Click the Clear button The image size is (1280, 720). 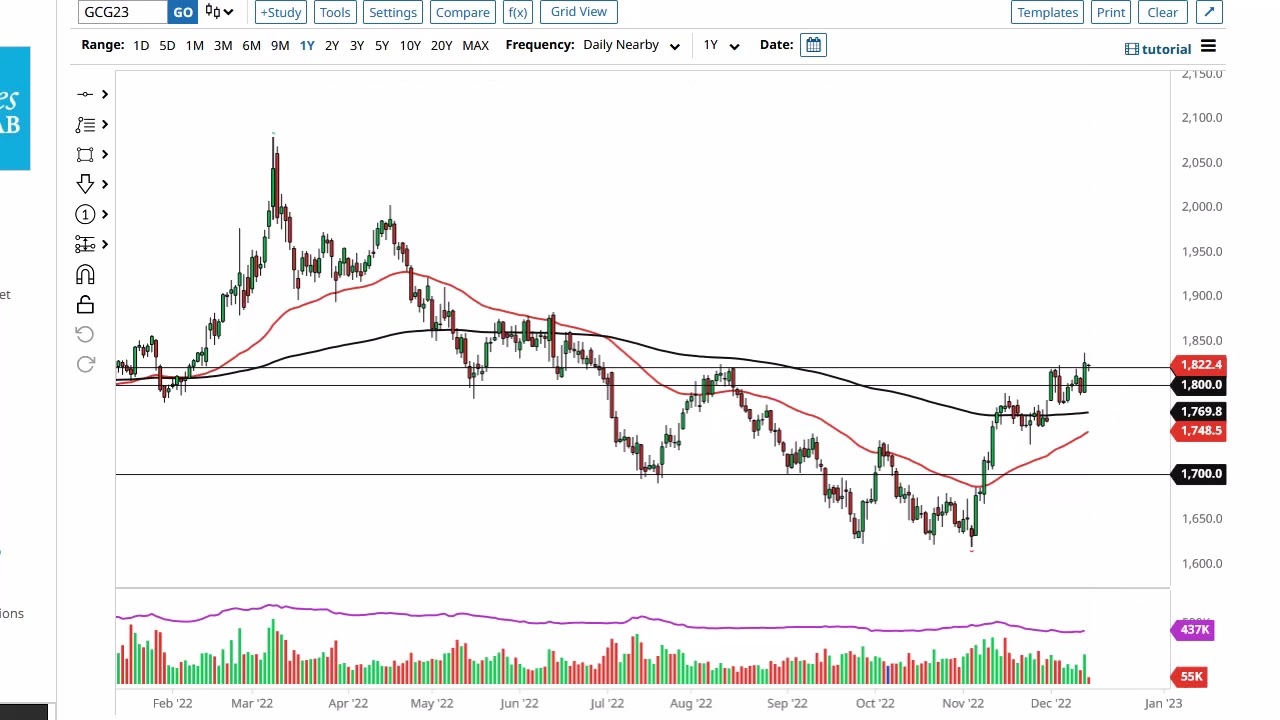1162,12
